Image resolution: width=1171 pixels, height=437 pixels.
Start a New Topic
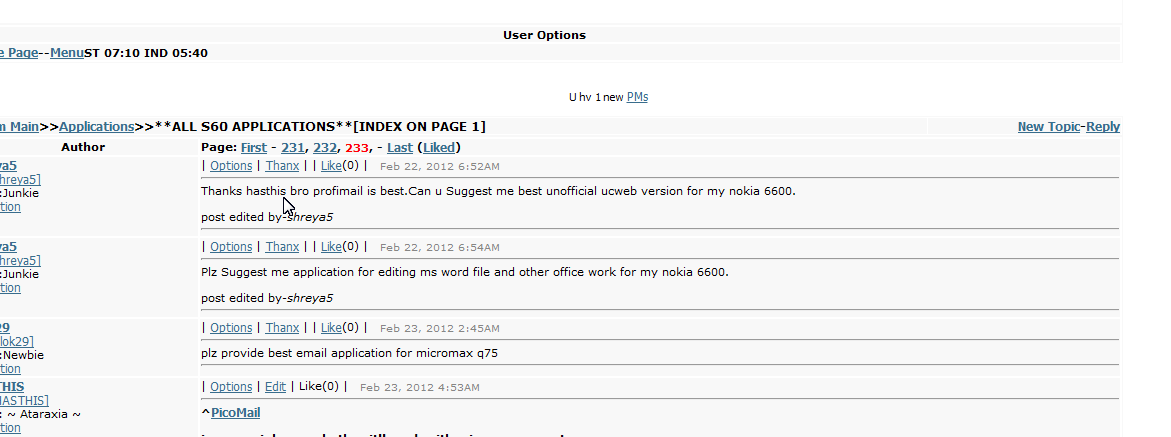(1048, 126)
